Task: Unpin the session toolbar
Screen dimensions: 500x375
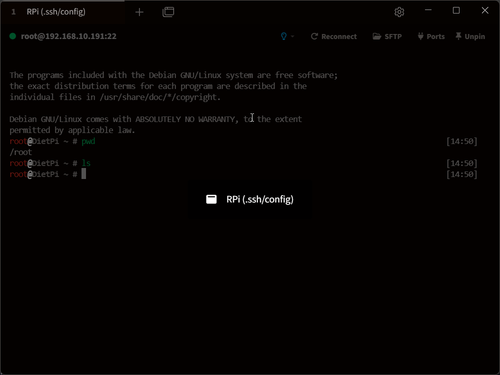Action: click(470, 36)
